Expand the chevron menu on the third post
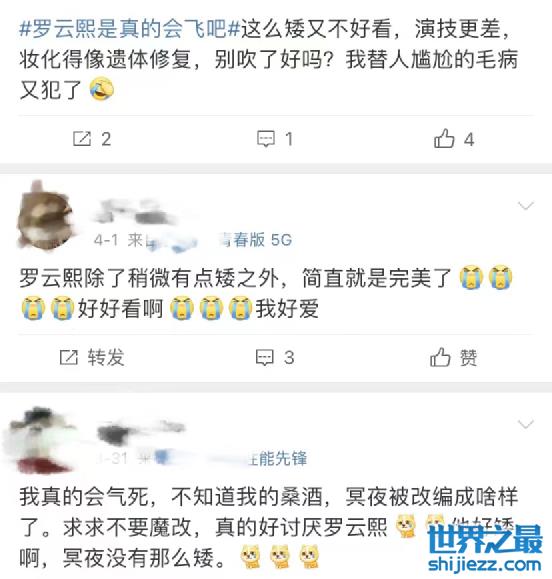This screenshot has height=579, width=552. tap(526, 424)
